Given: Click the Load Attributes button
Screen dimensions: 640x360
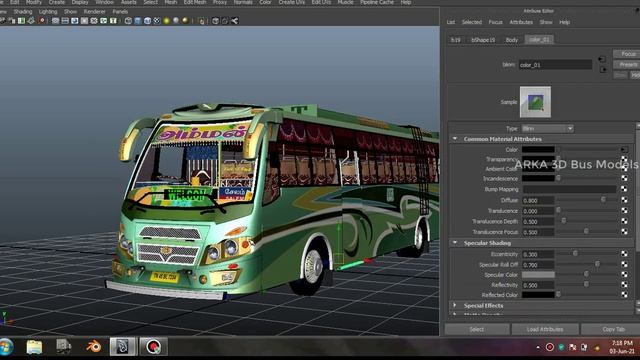Looking at the screenshot, I should point(545,329).
